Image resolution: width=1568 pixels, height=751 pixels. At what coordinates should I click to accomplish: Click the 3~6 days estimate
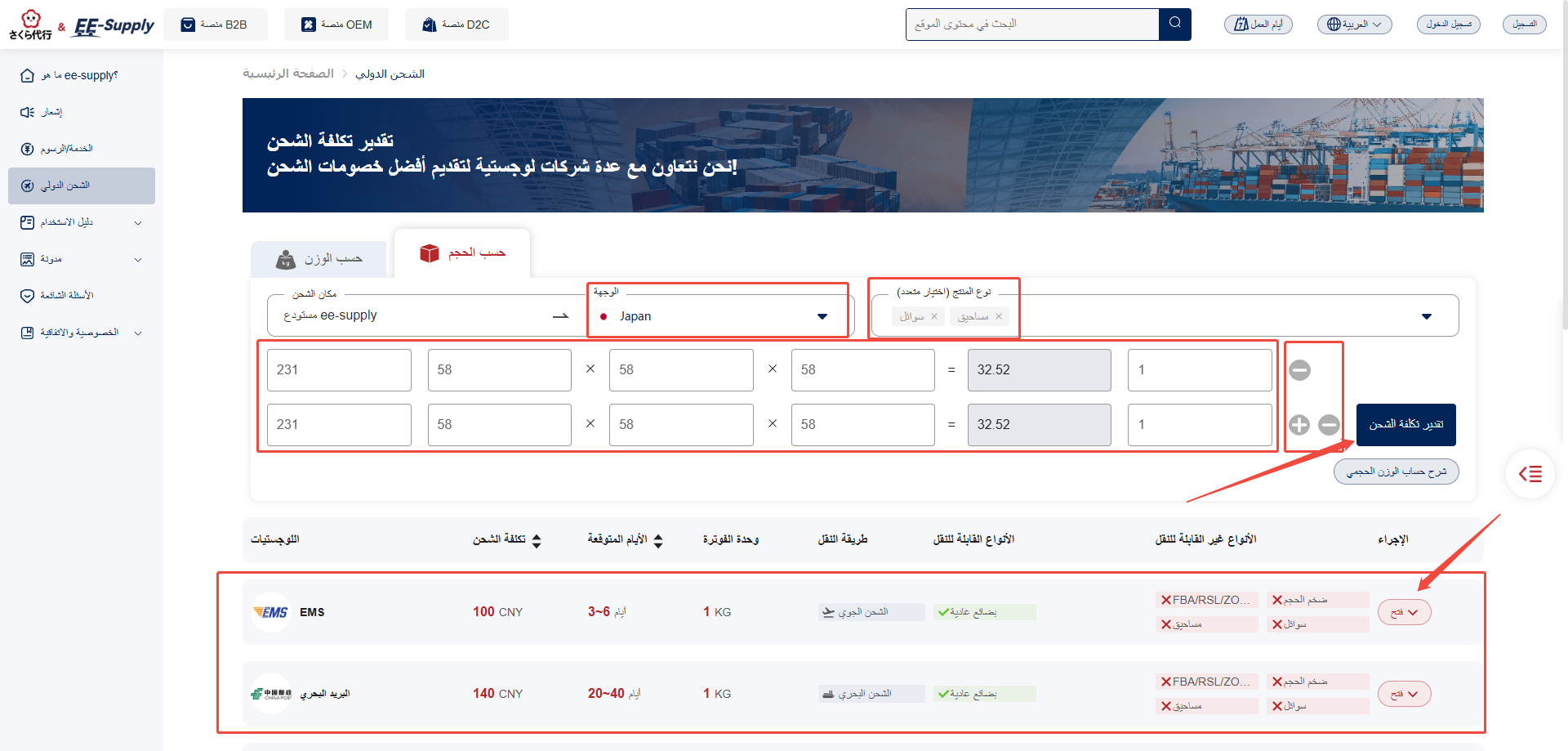click(607, 612)
